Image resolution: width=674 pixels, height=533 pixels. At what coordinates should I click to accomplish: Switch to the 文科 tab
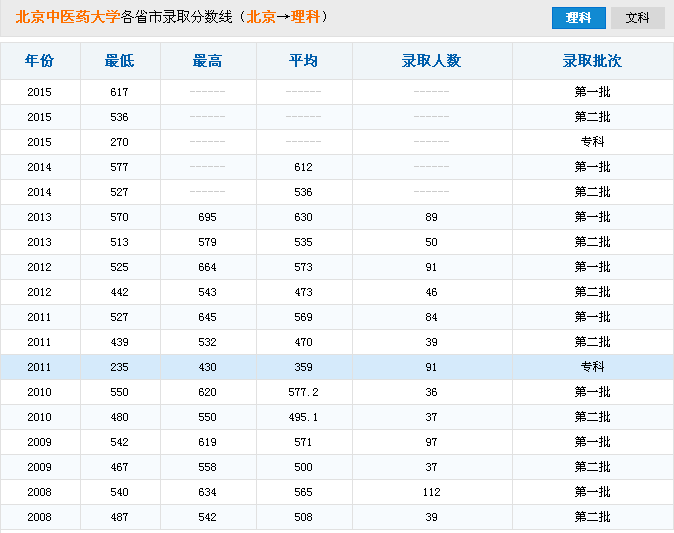tap(637, 18)
